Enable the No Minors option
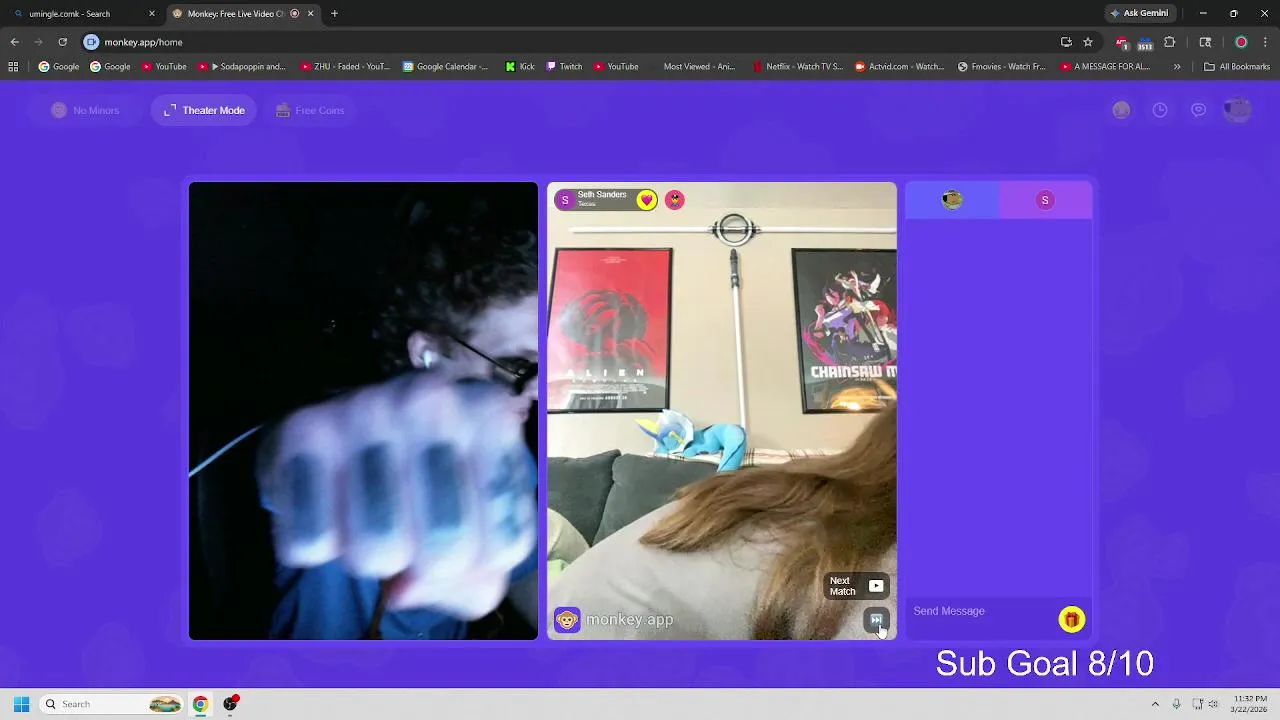1280x720 pixels. [86, 110]
